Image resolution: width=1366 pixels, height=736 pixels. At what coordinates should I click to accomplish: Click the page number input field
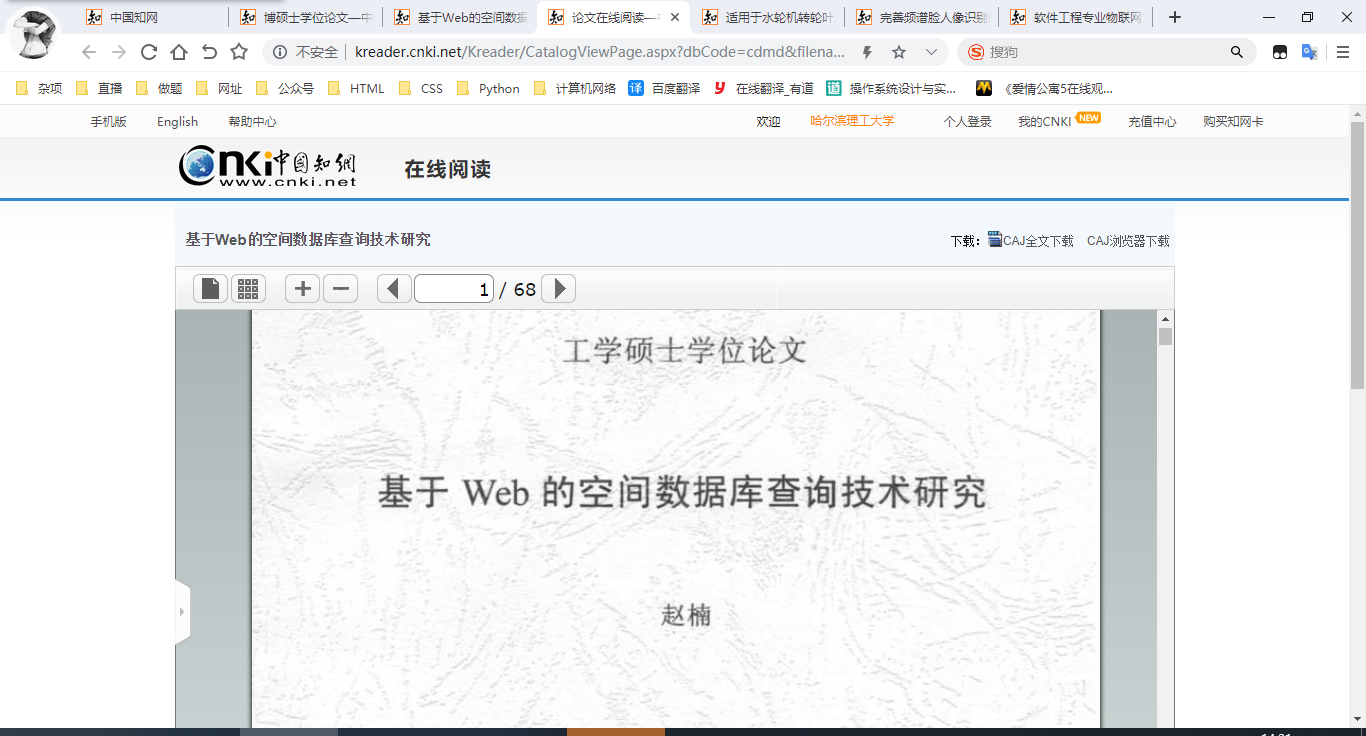pyautogui.click(x=454, y=289)
